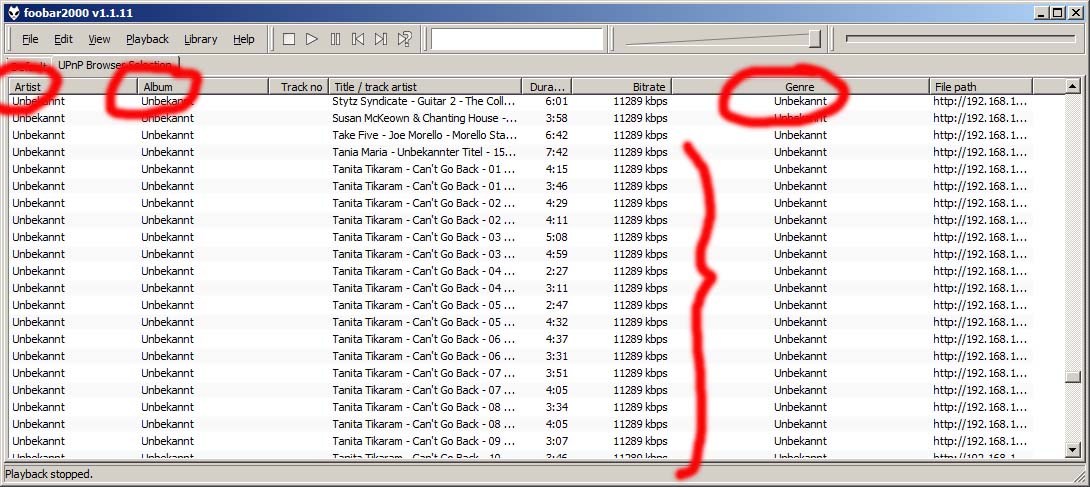
Task: Click the volume slider handle
Action: pyautogui.click(x=814, y=39)
